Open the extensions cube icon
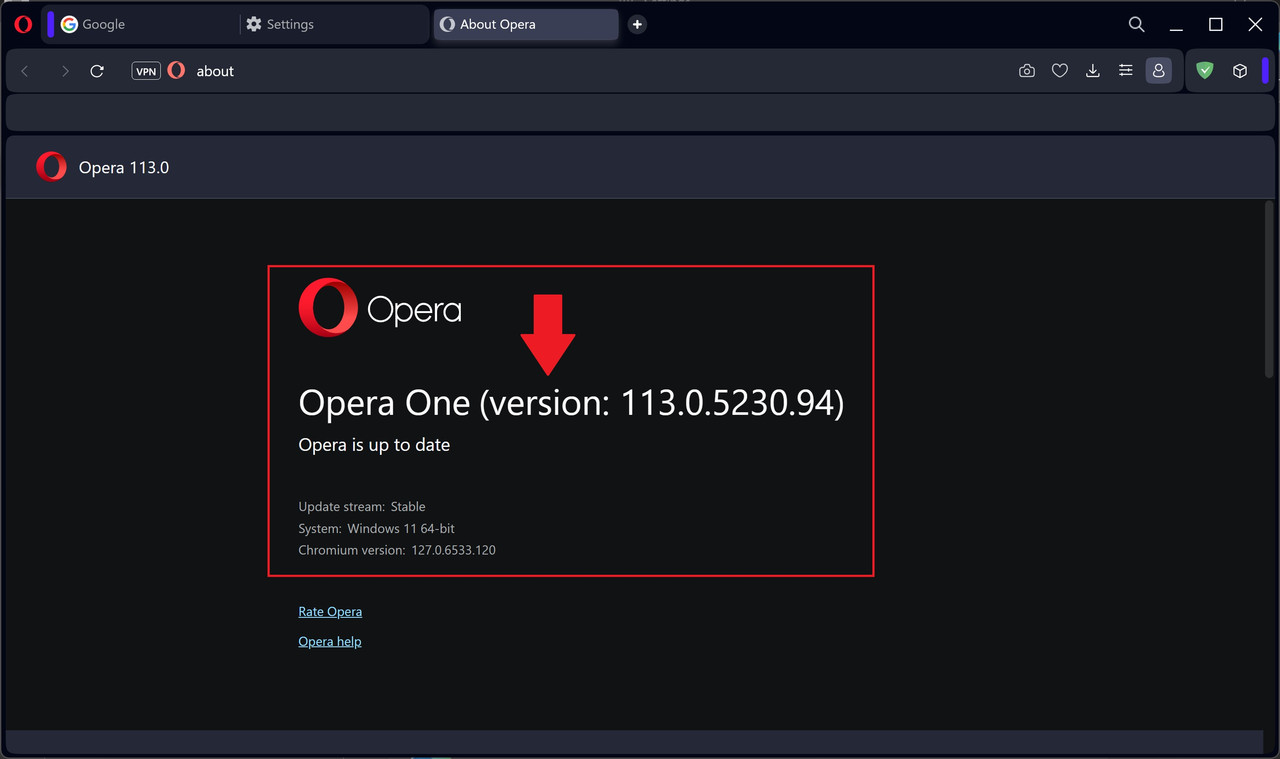 click(1240, 71)
